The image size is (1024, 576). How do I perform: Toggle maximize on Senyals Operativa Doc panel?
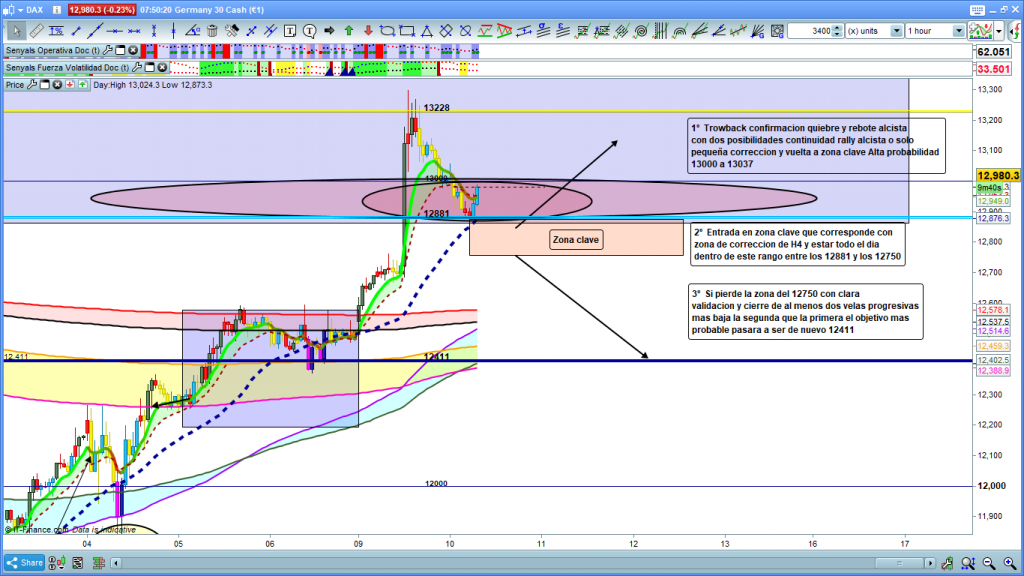(119, 50)
